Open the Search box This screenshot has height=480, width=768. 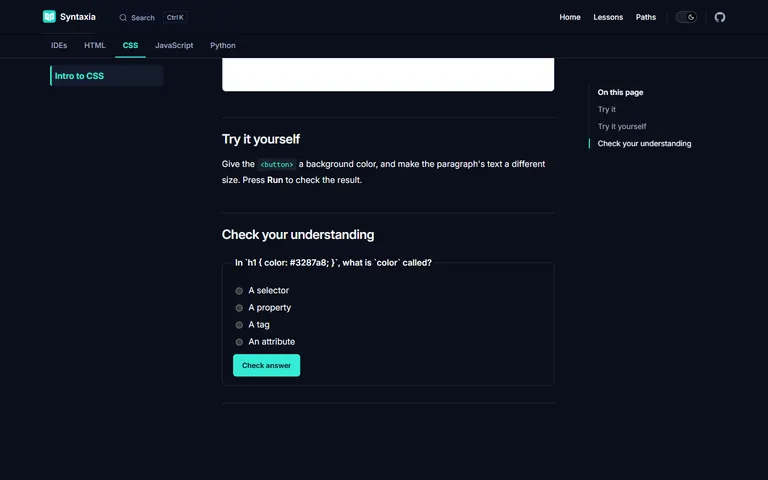pos(152,18)
